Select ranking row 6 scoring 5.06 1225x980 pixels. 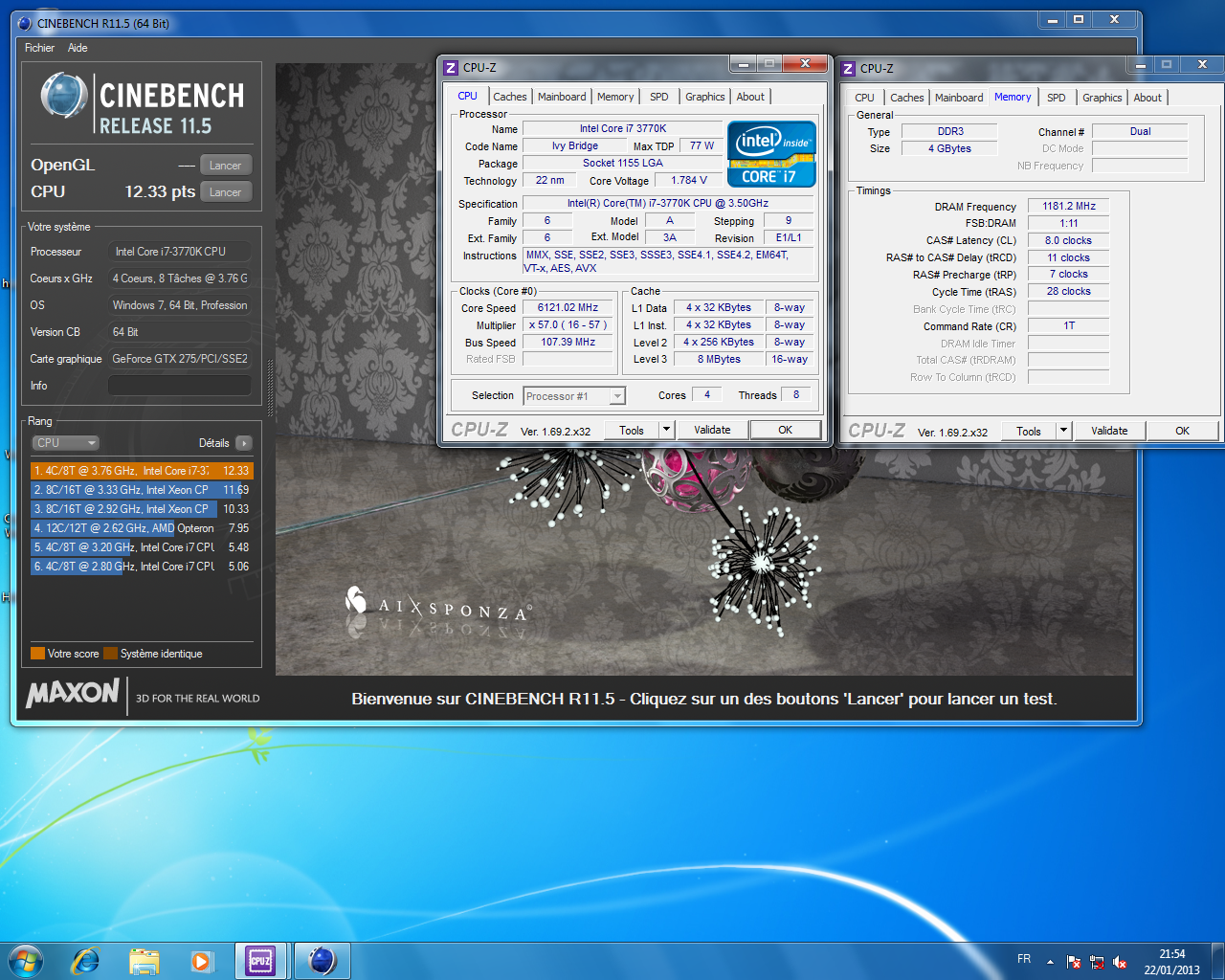click(142, 567)
